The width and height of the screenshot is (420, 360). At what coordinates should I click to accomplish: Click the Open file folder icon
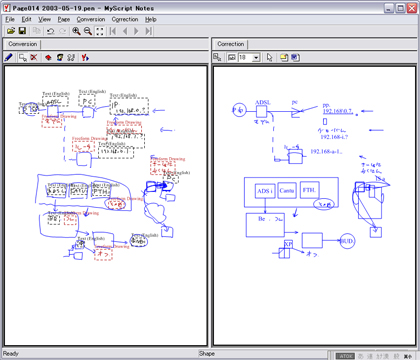tap(11, 31)
